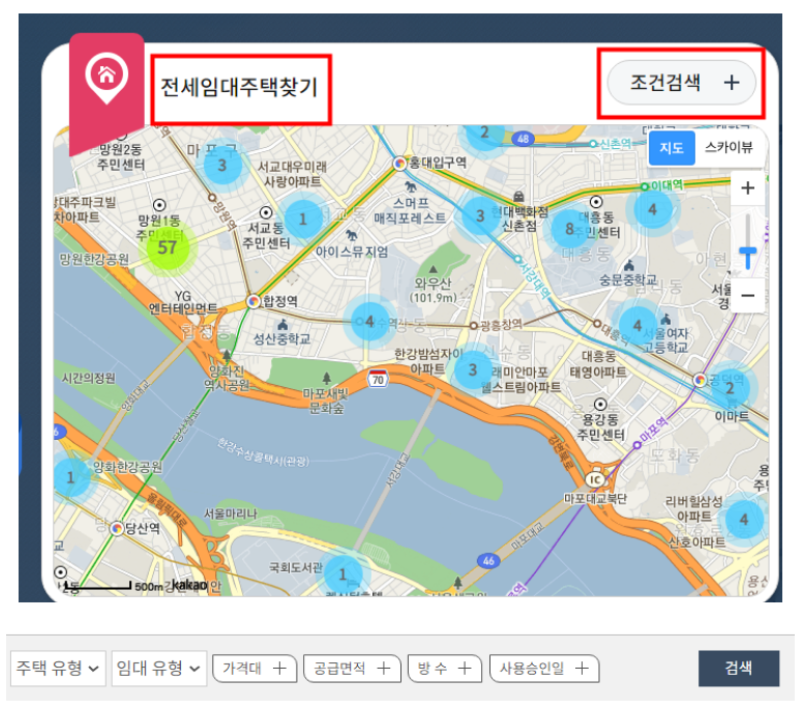This screenshot has width=803, height=712.
Task: Click the 서울마리나 map label
Action: pos(230,513)
